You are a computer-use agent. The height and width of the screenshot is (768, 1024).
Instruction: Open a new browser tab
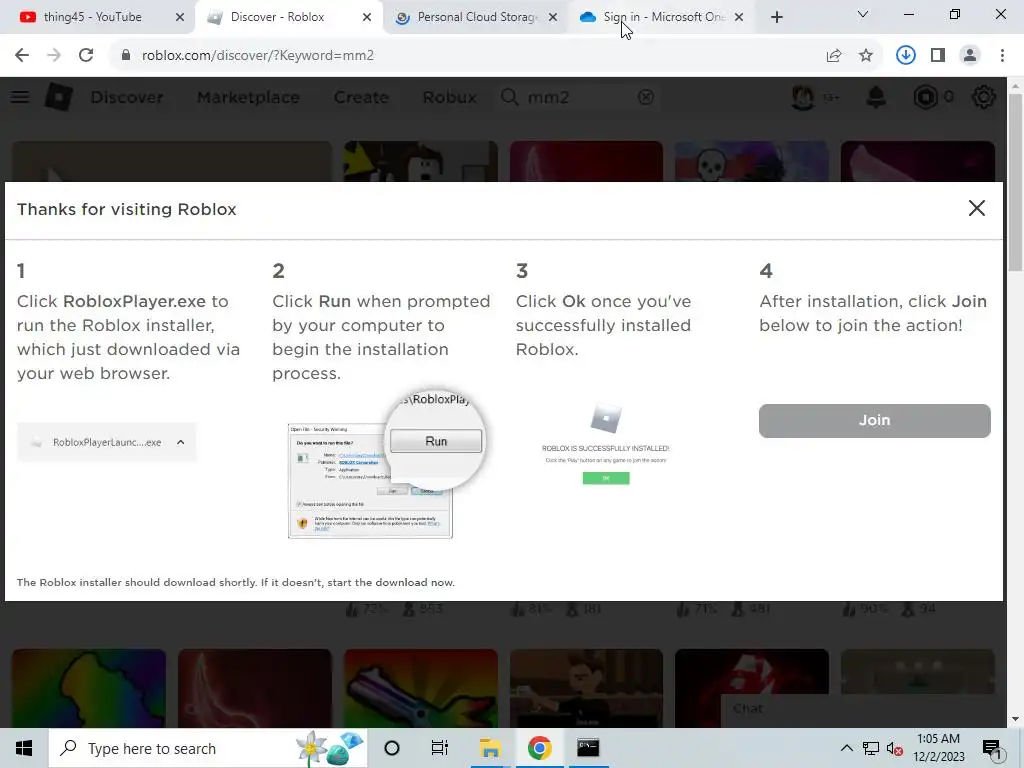(776, 17)
